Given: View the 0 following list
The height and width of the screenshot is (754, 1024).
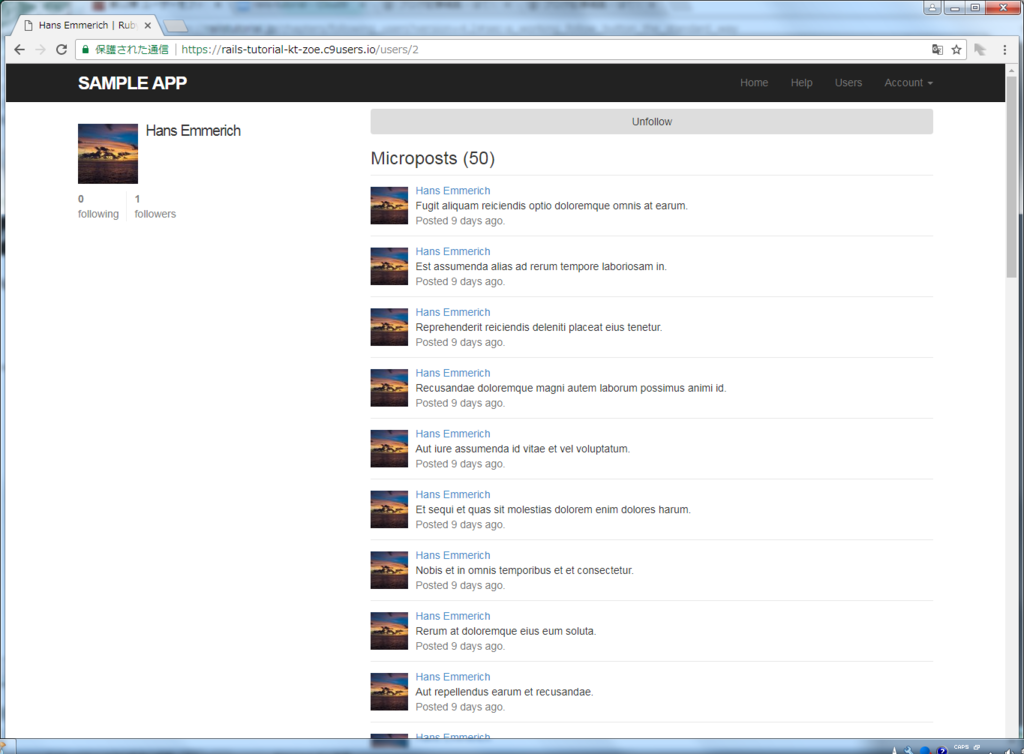Looking at the screenshot, I should [98, 206].
